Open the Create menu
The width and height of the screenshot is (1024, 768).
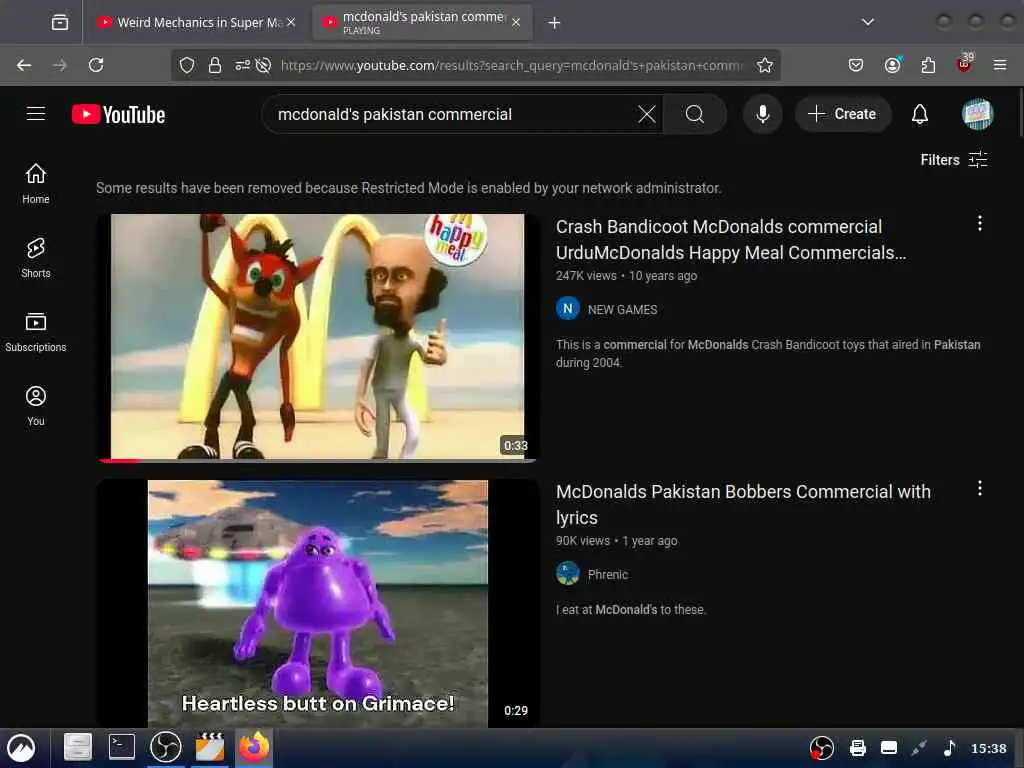842,114
